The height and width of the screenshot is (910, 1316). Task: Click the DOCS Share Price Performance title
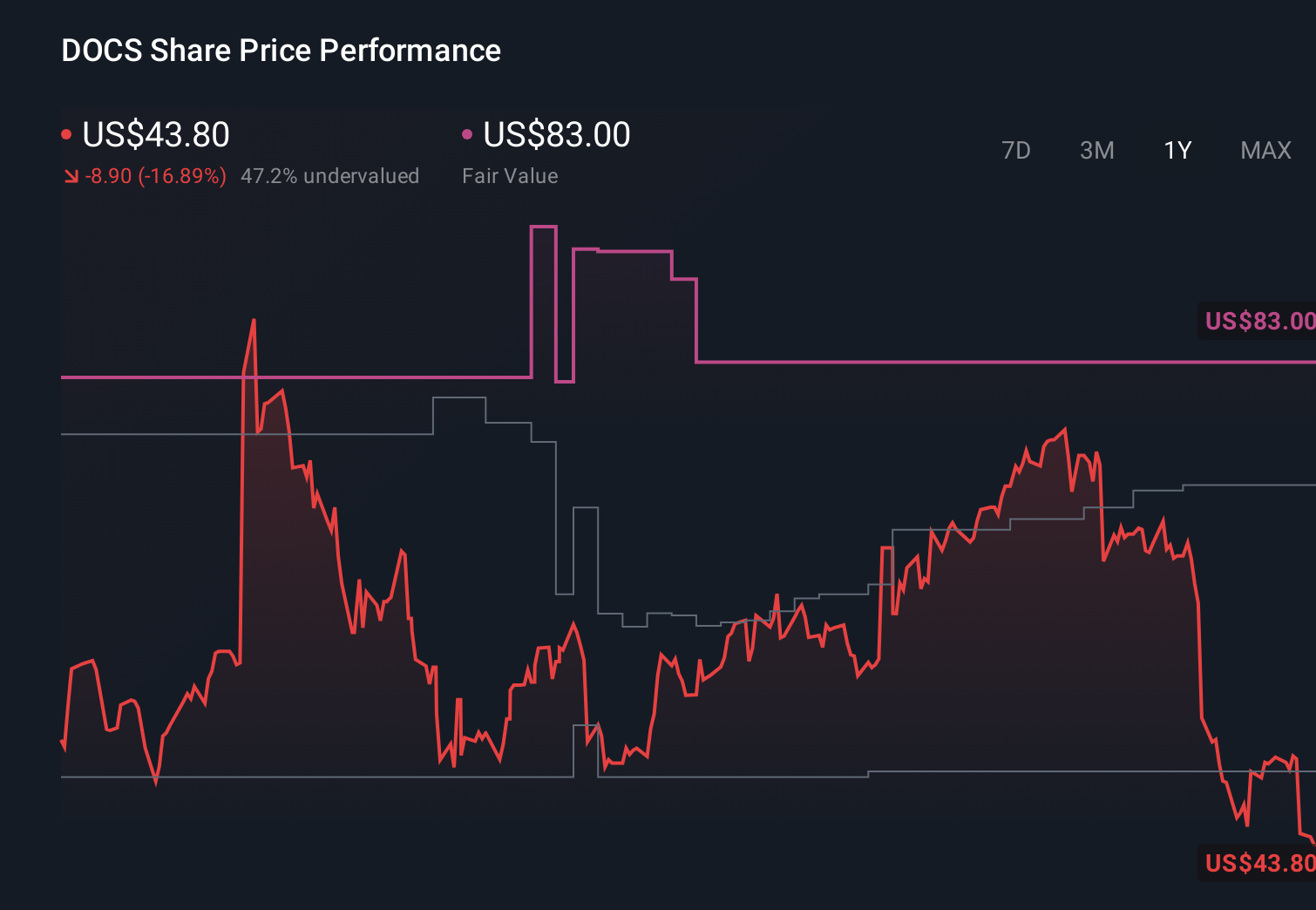click(281, 51)
